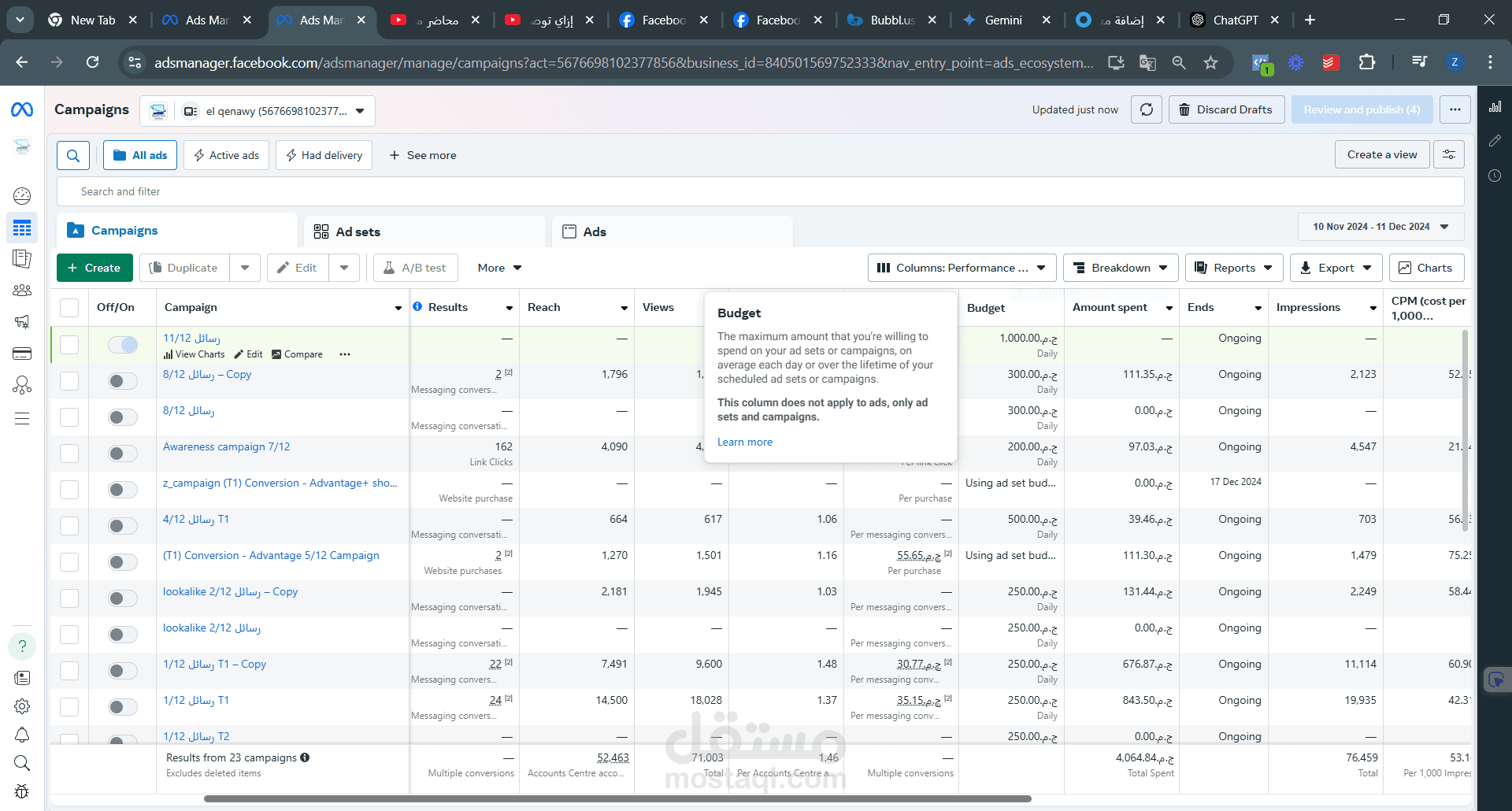The width and height of the screenshot is (1512, 811).
Task: Click the Search and filter field
Action: [x=760, y=191]
